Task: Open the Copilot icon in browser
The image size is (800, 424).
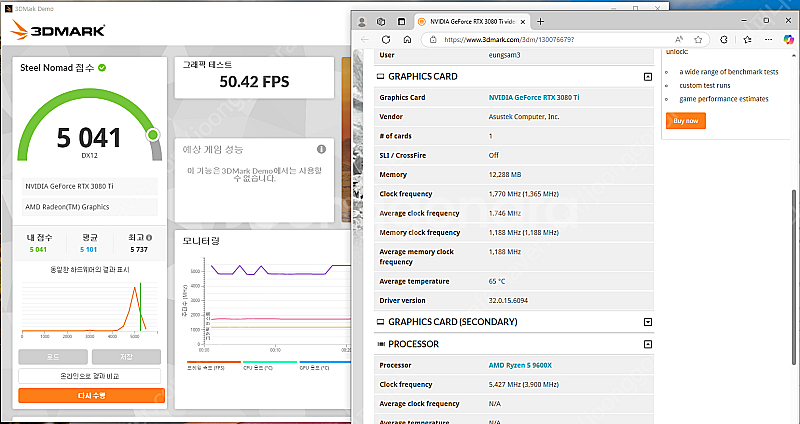Action: pos(788,39)
